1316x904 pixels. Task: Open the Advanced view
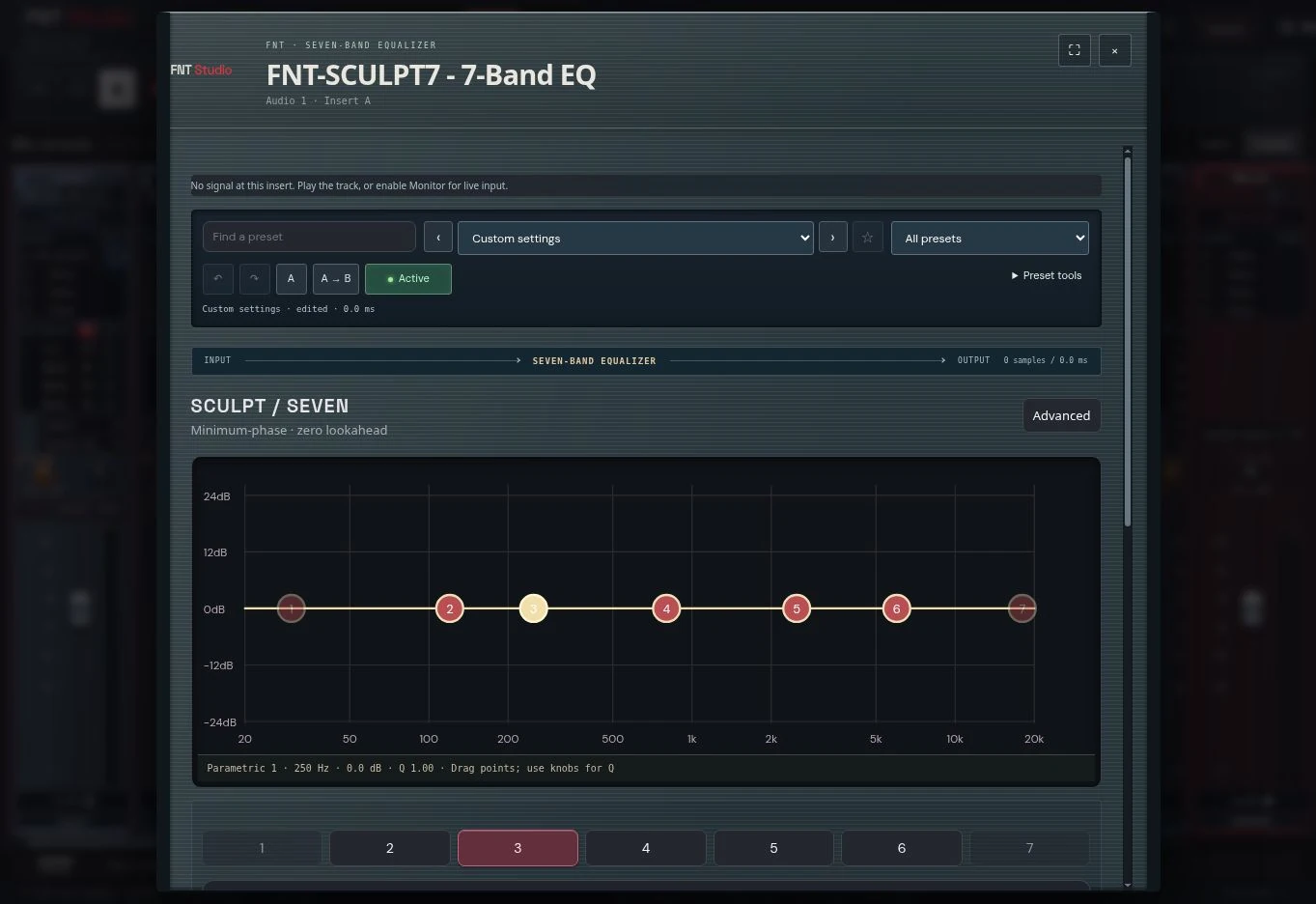tap(1061, 415)
